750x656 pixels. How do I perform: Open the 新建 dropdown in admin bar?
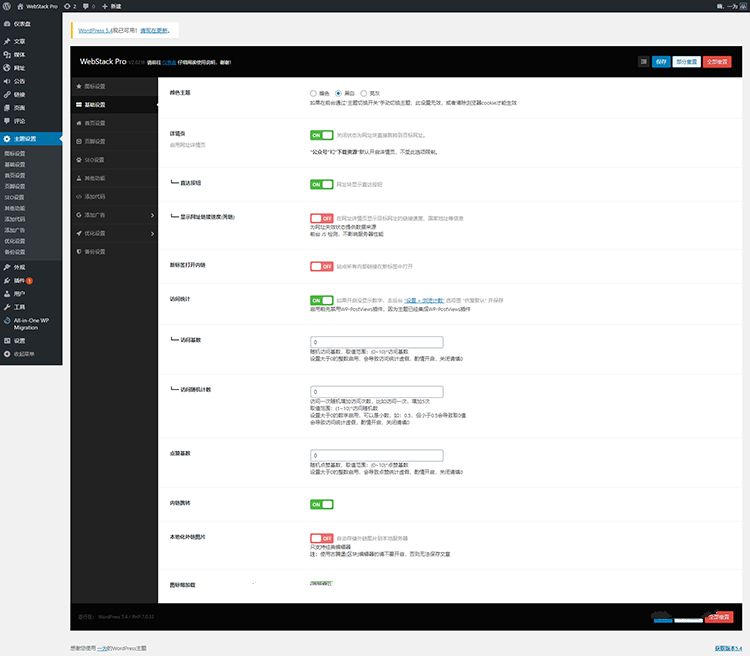[113, 6]
